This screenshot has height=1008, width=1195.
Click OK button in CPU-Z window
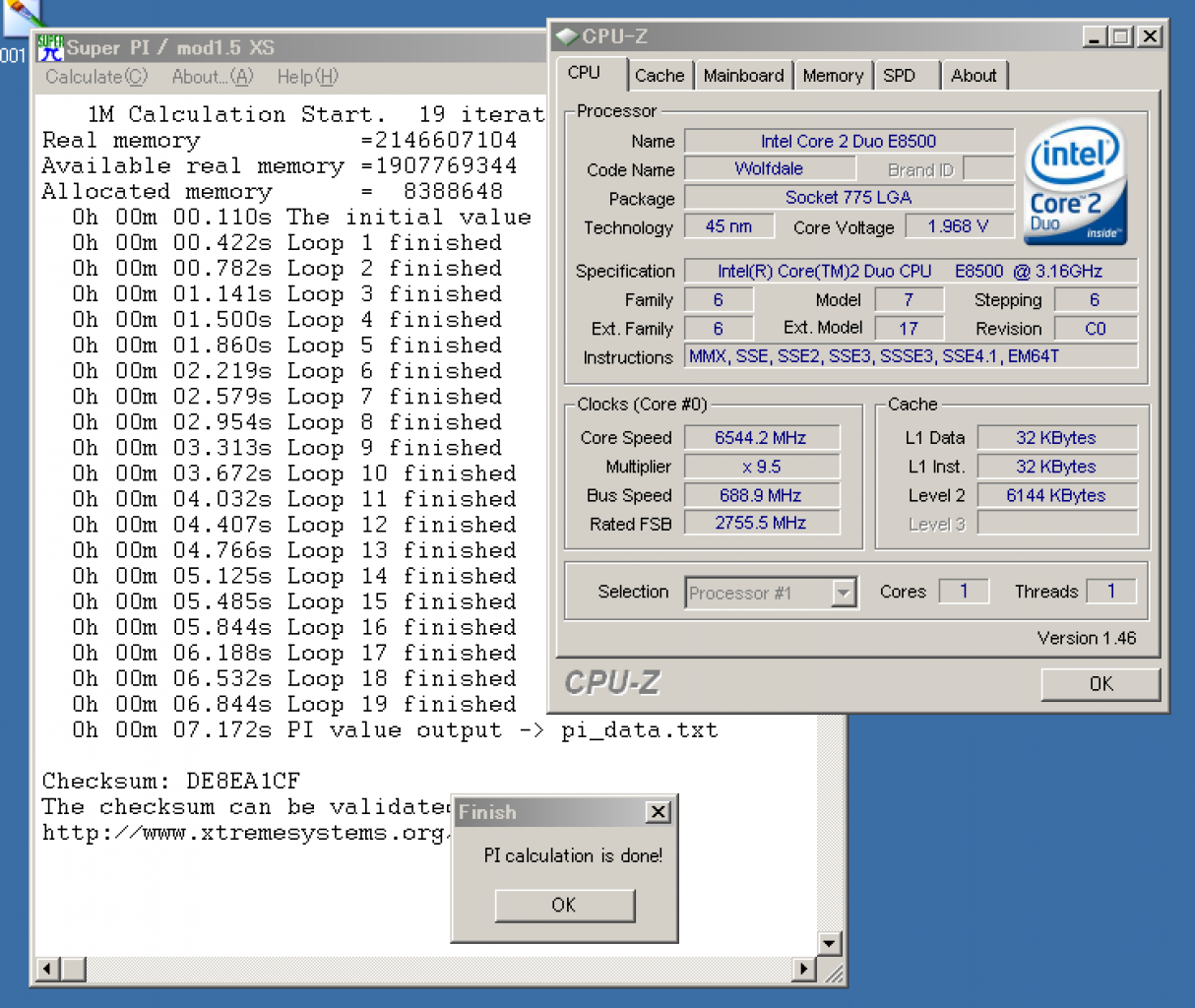[1101, 684]
